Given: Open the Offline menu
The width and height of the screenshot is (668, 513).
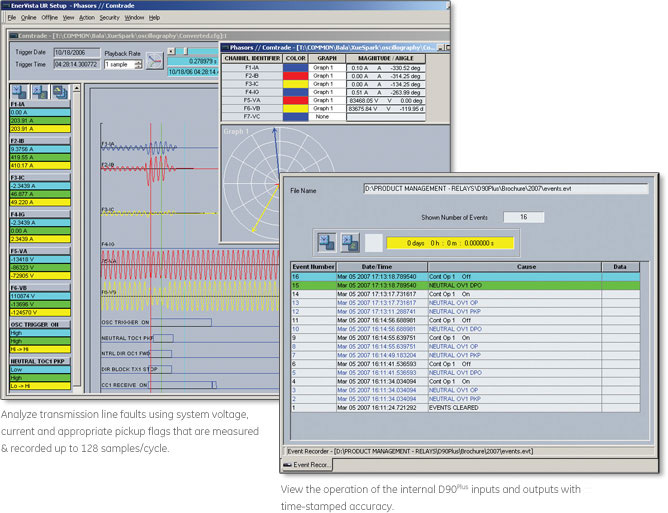Looking at the screenshot, I should [49, 17].
